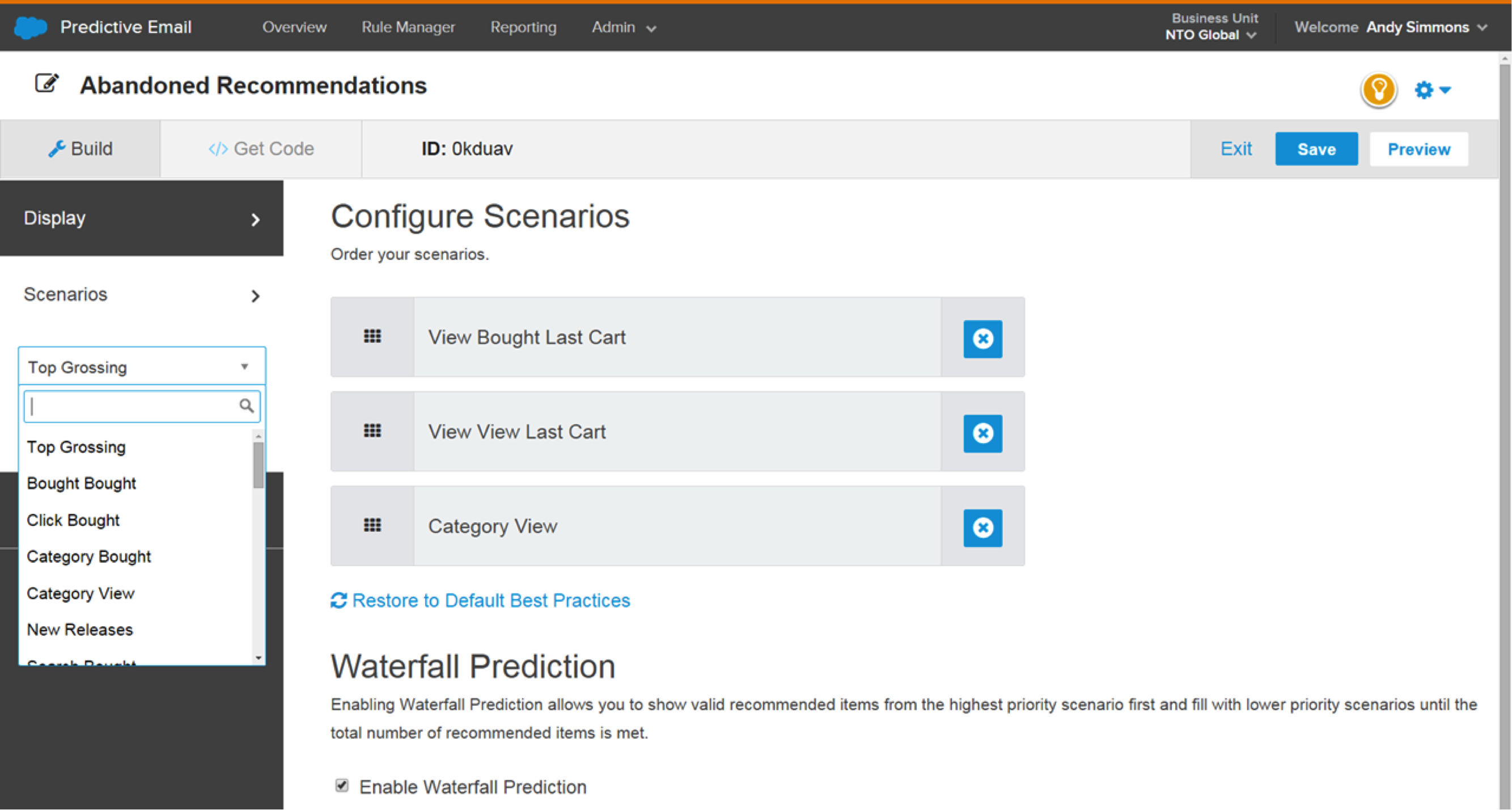Open the Top Grossing scenario dropdown
Viewport: 1512px width, 810px height.
[x=142, y=366]
